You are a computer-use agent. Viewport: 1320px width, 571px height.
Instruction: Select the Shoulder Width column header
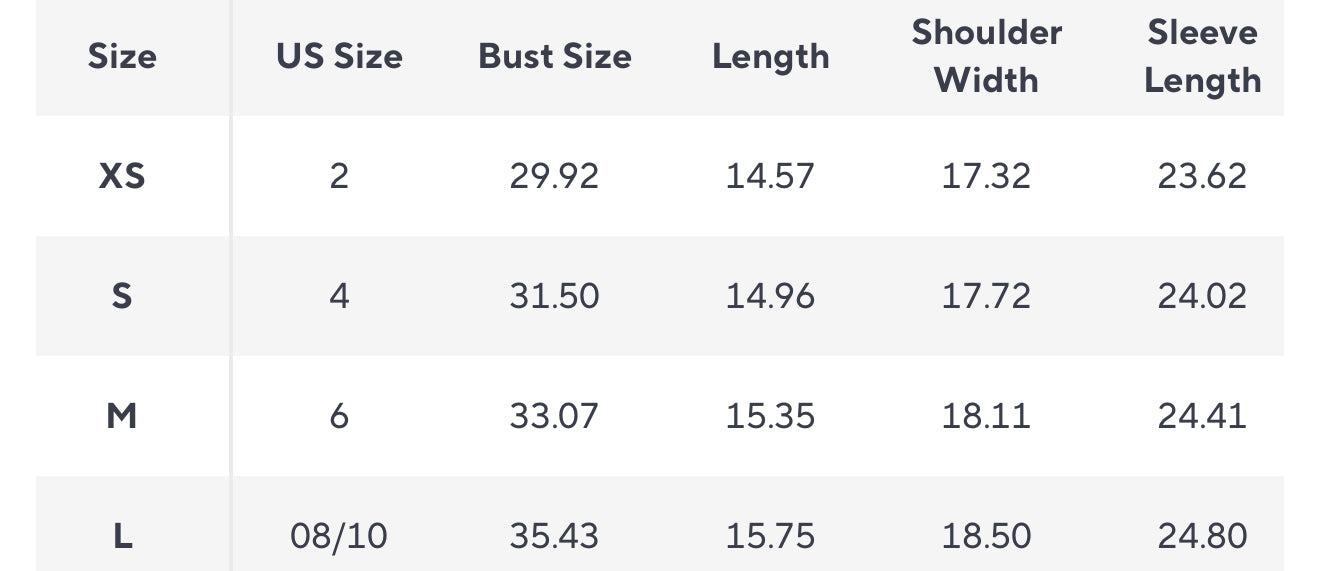pos(986,56)
